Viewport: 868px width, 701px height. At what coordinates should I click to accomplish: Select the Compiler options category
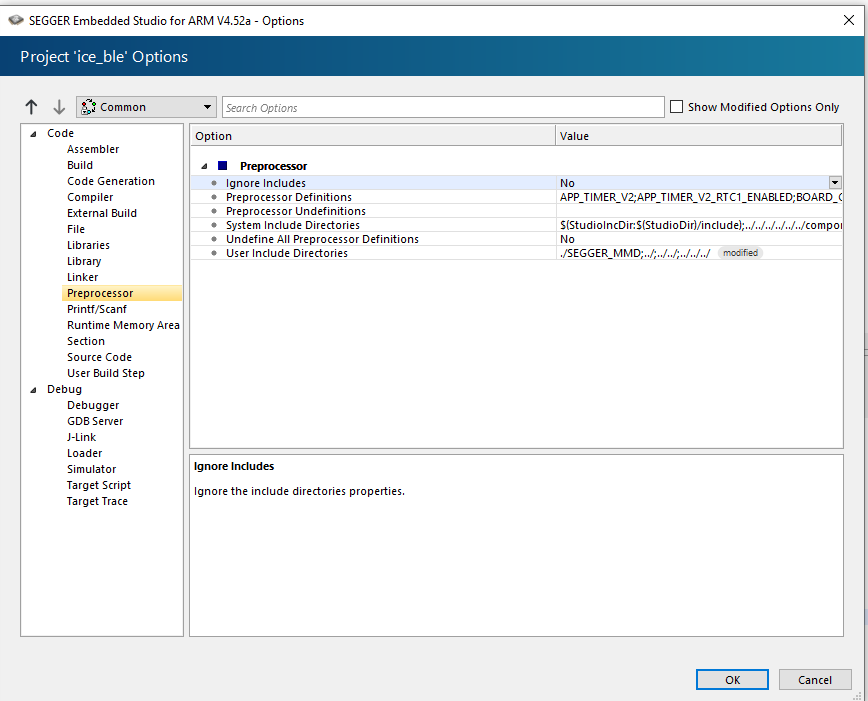pos(90,197)
